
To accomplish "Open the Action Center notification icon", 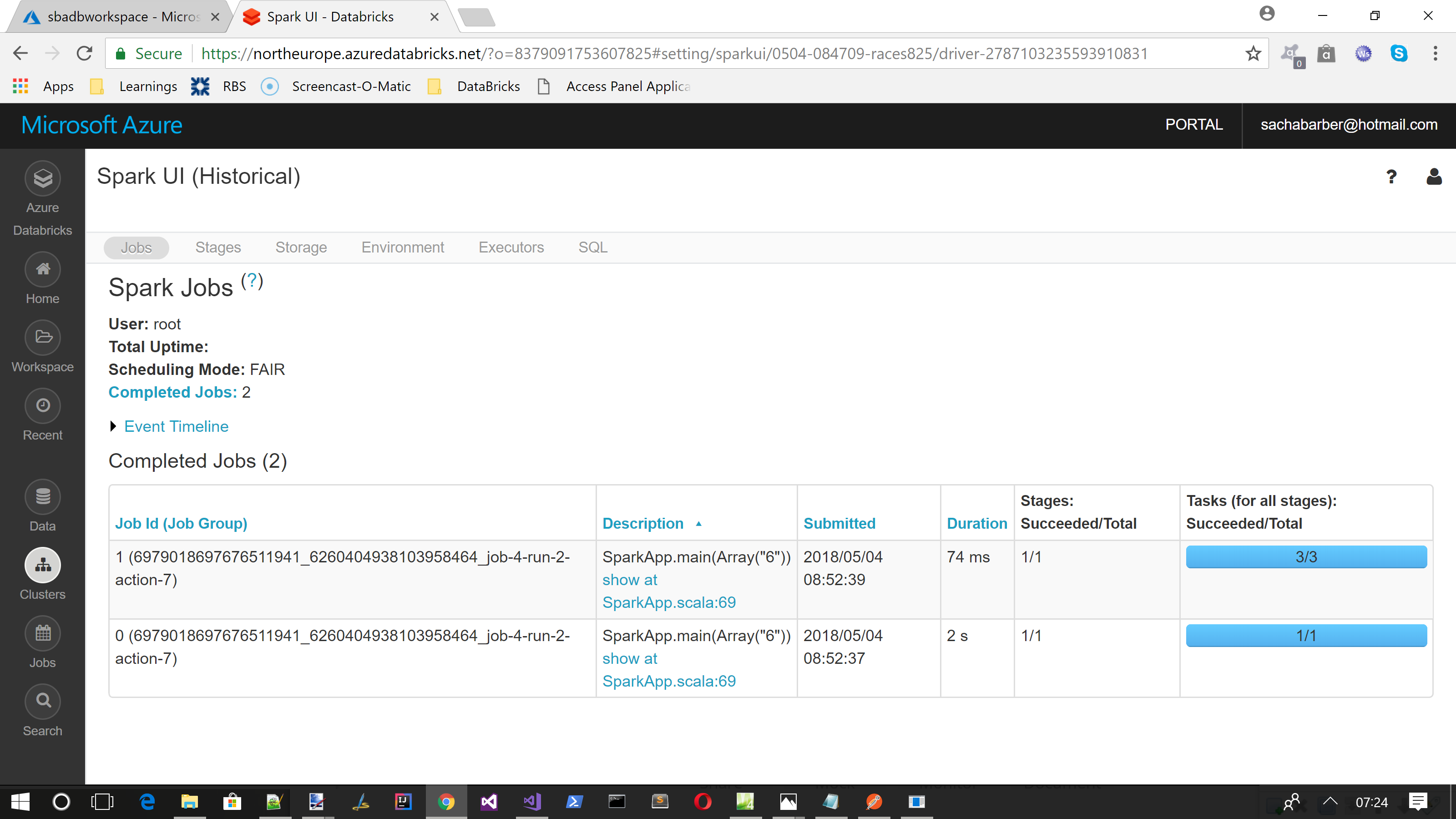I will pos(1418,801).
